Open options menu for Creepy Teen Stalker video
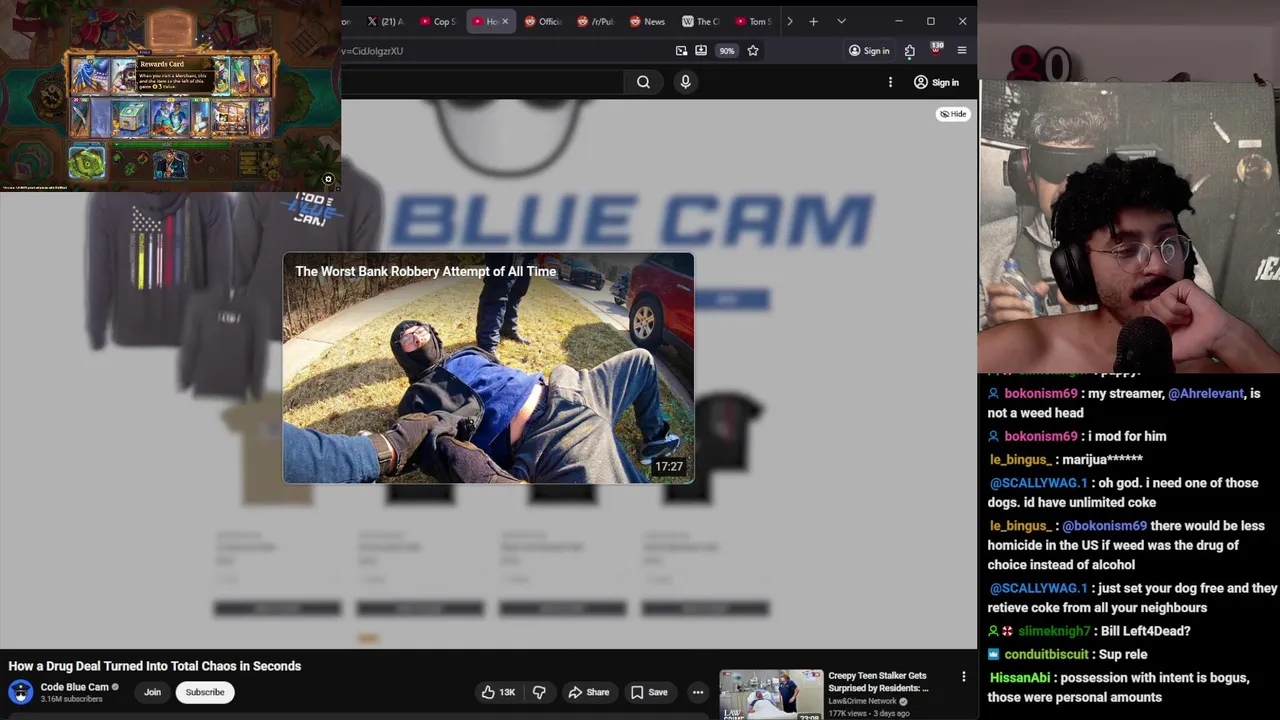The image size is (1280, 720). [x=964, y=677]
